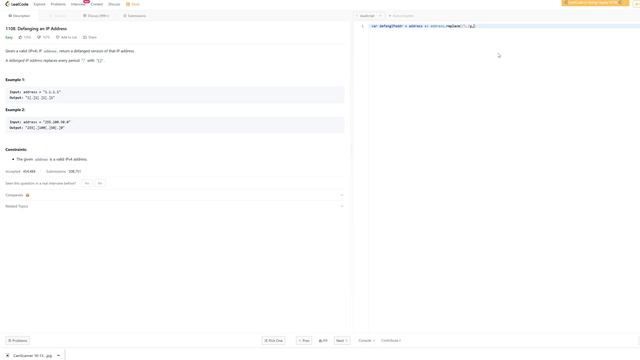Click the problem title 'Defanging an IP Address'
Viewport: 640px width, 360px height.
(36, 29)
